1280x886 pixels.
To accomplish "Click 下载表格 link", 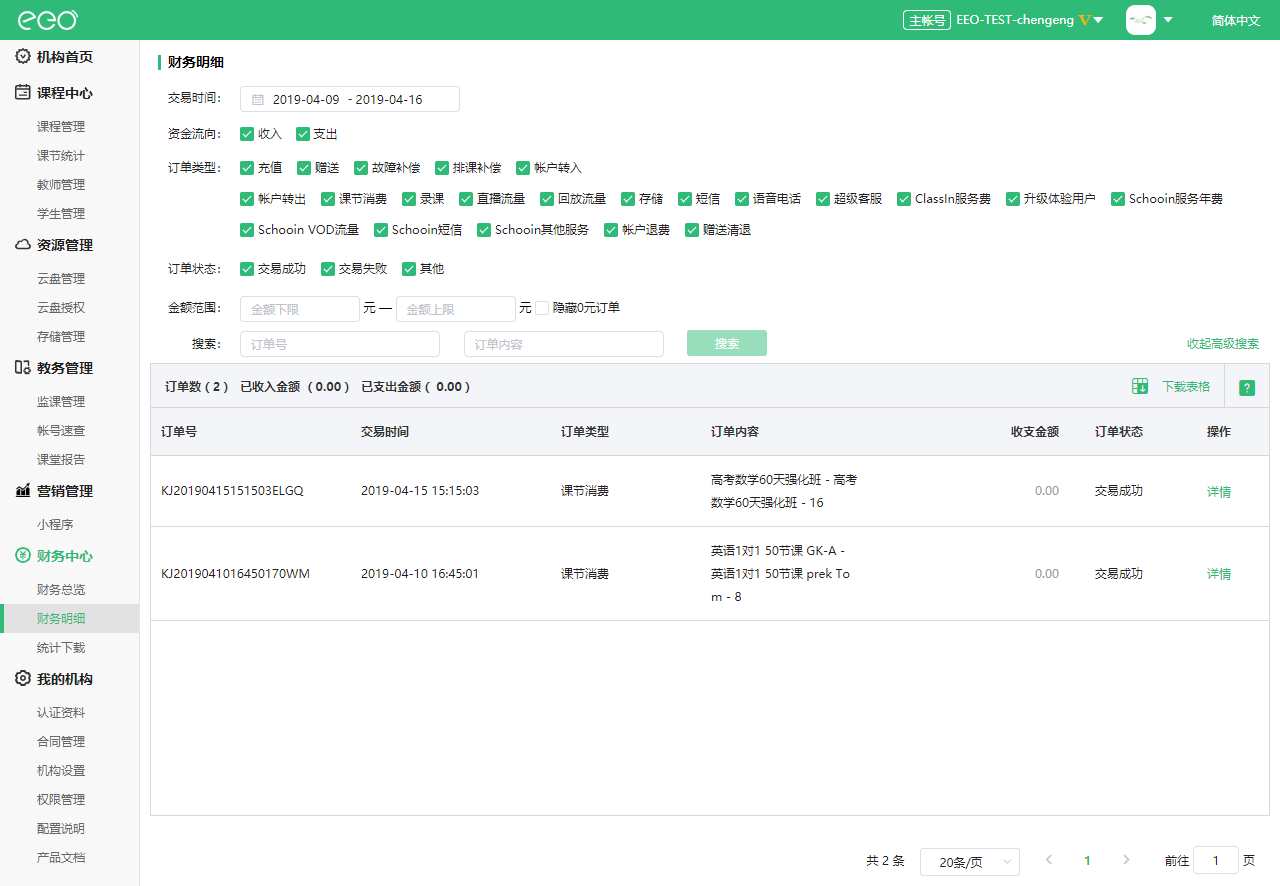I will pos(1186,386).
